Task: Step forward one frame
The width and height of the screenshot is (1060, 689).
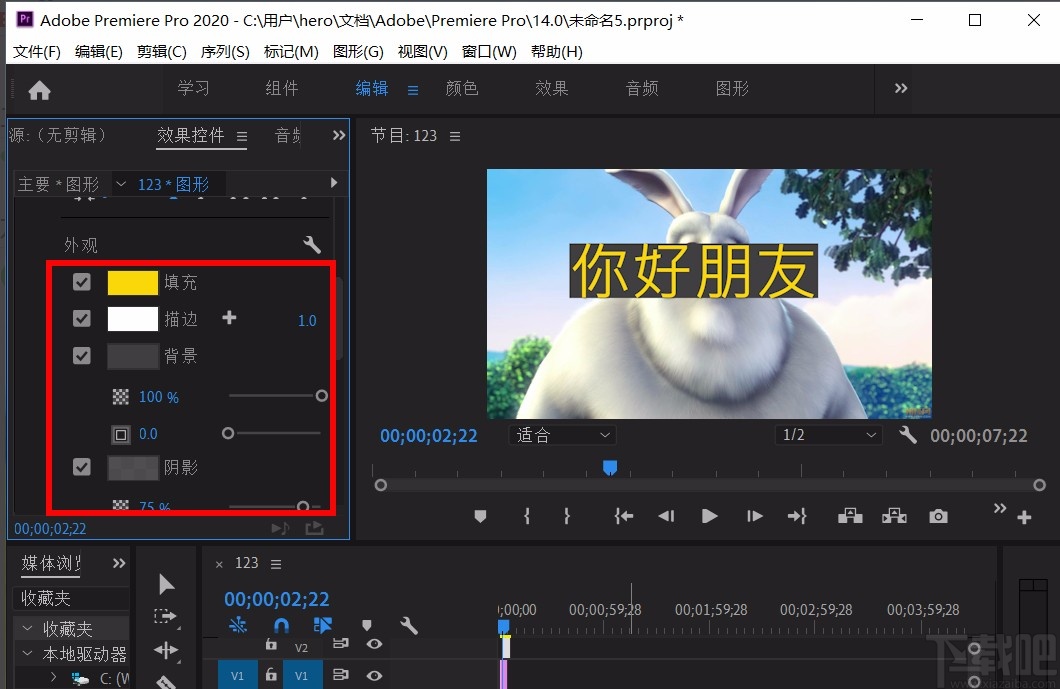Action: [x=754, y=517]
